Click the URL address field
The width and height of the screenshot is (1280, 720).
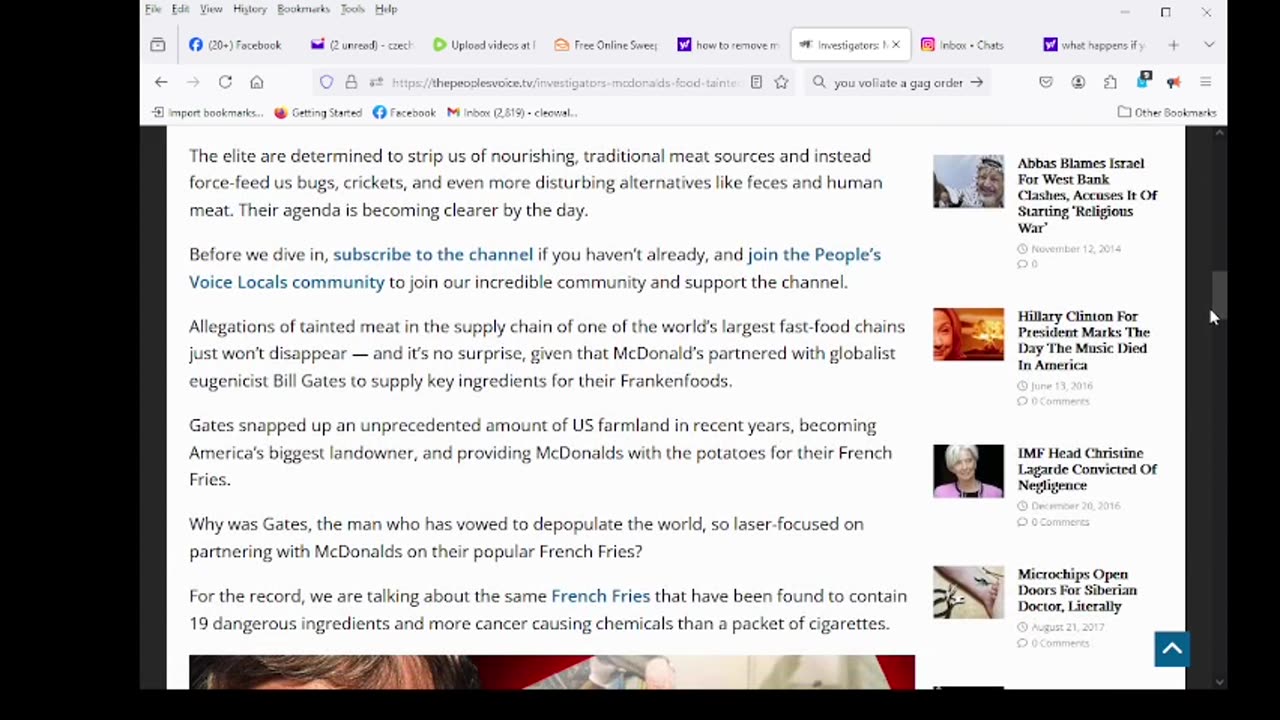(566, 83)
